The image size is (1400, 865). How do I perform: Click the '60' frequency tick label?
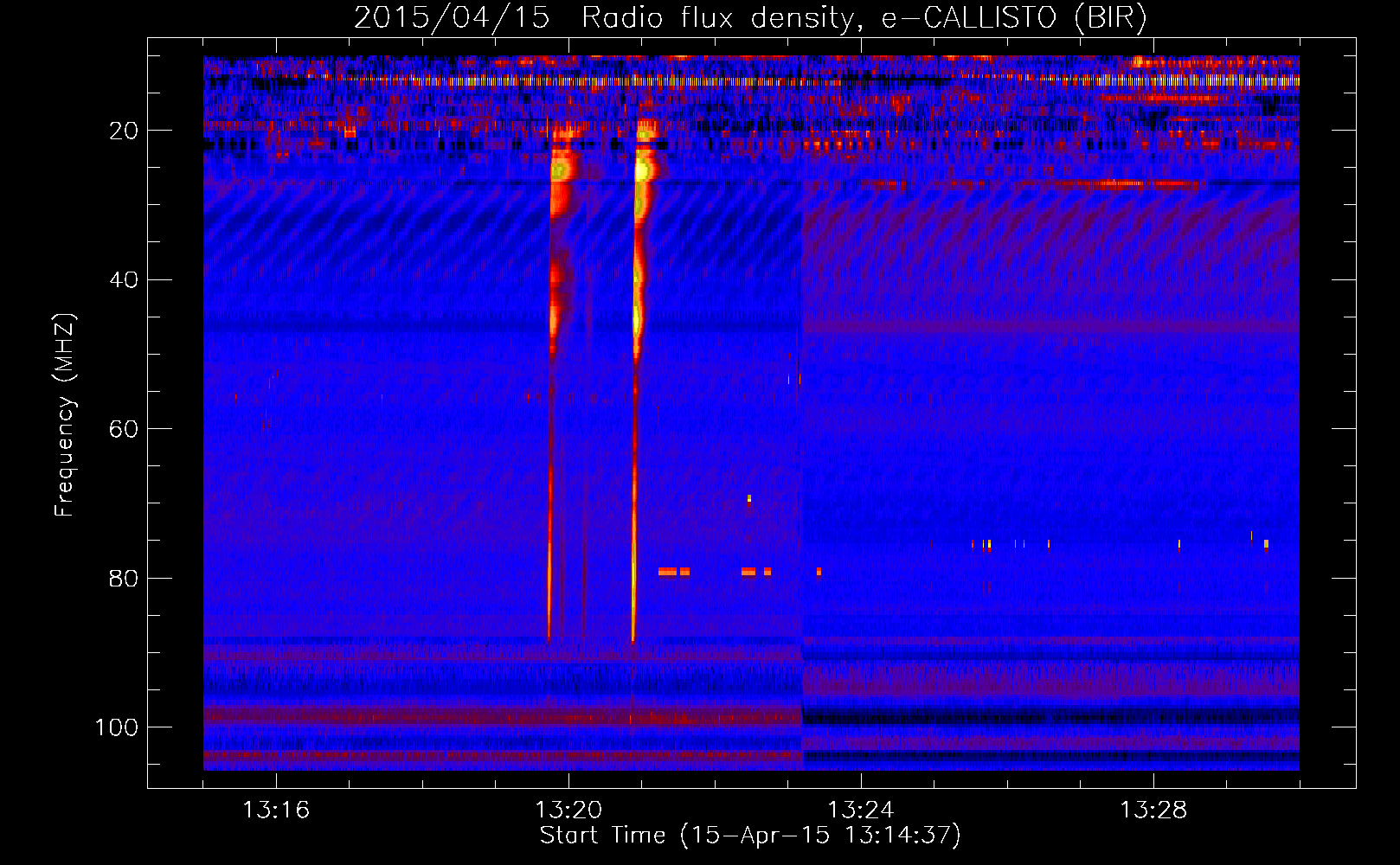point(124,429)
